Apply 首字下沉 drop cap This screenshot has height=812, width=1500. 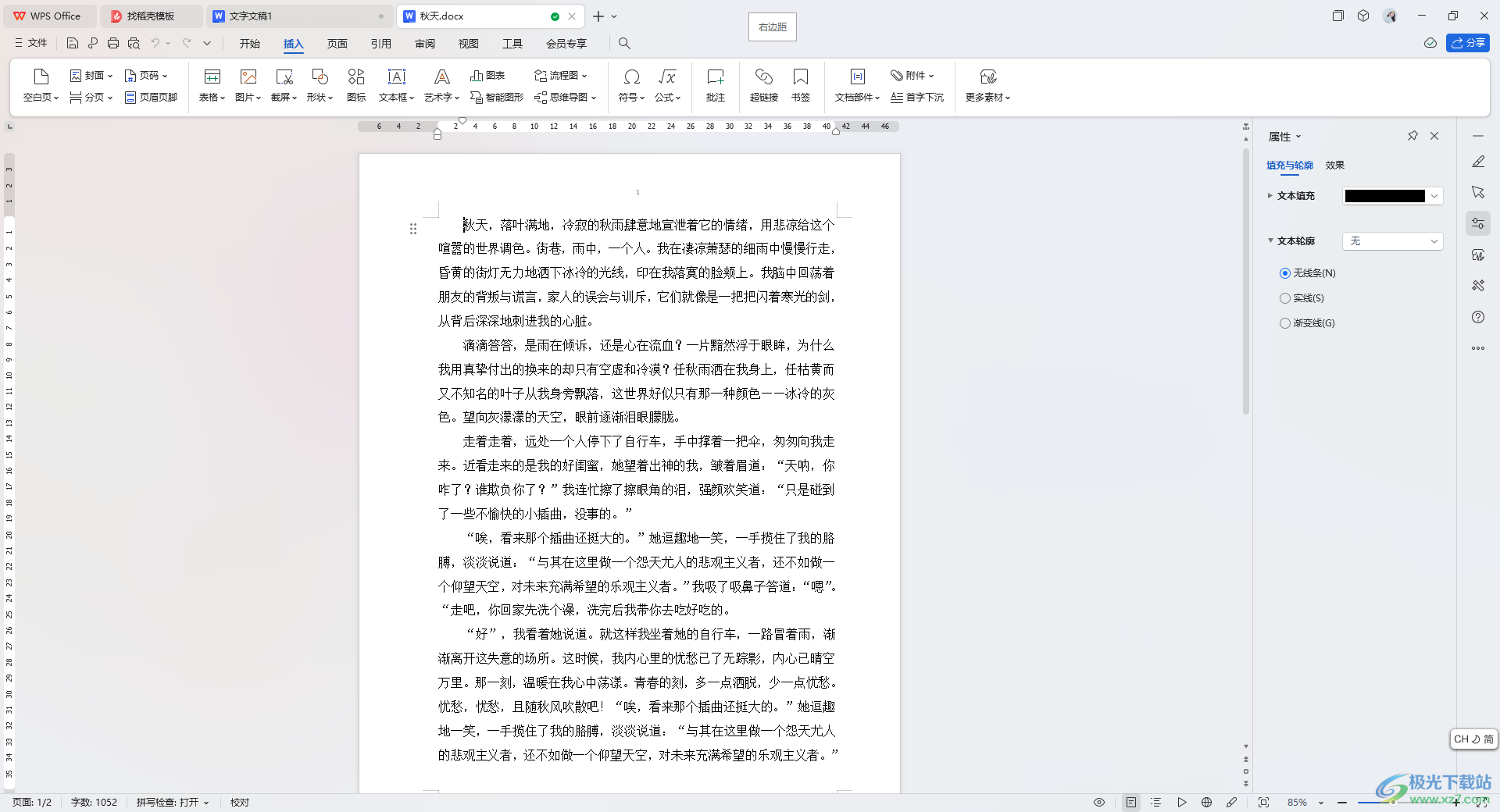917,98
